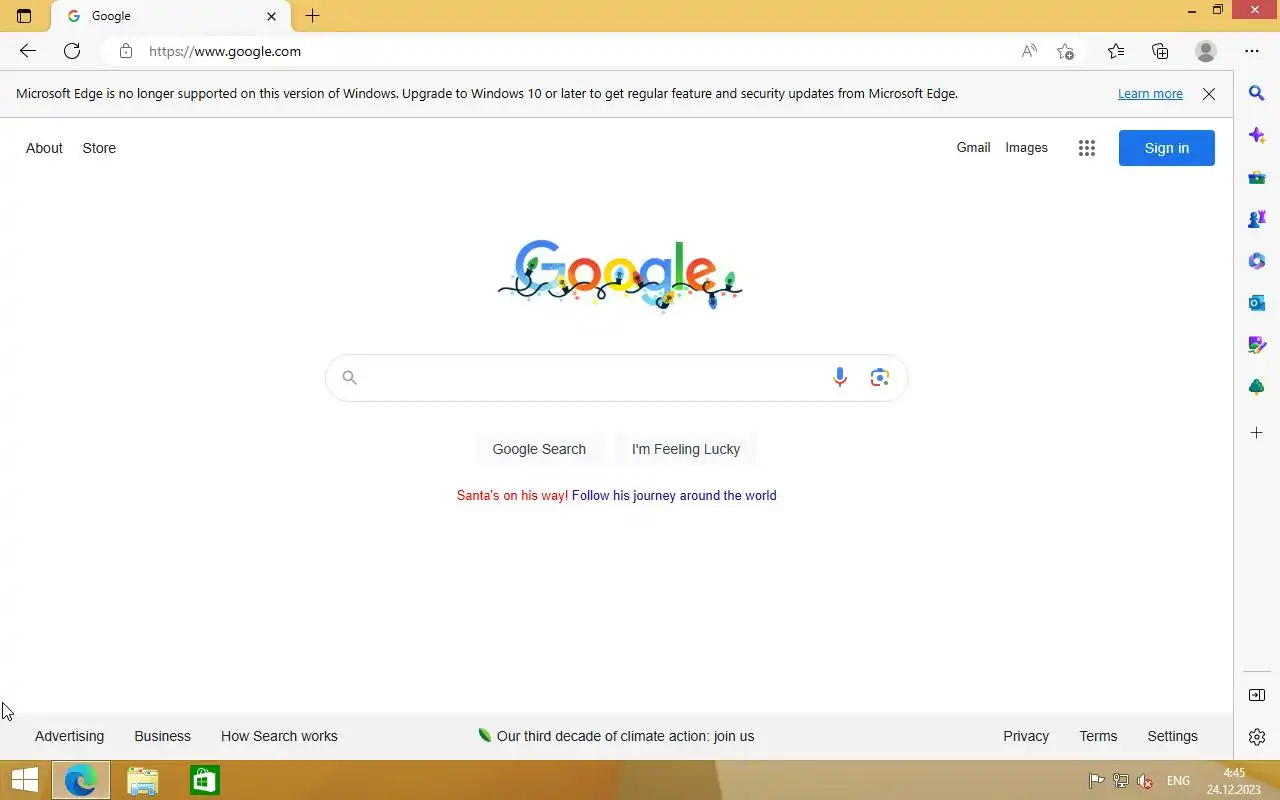Open the Gmail link
This screenshot has height=800, width=1280.
[973, 147]
